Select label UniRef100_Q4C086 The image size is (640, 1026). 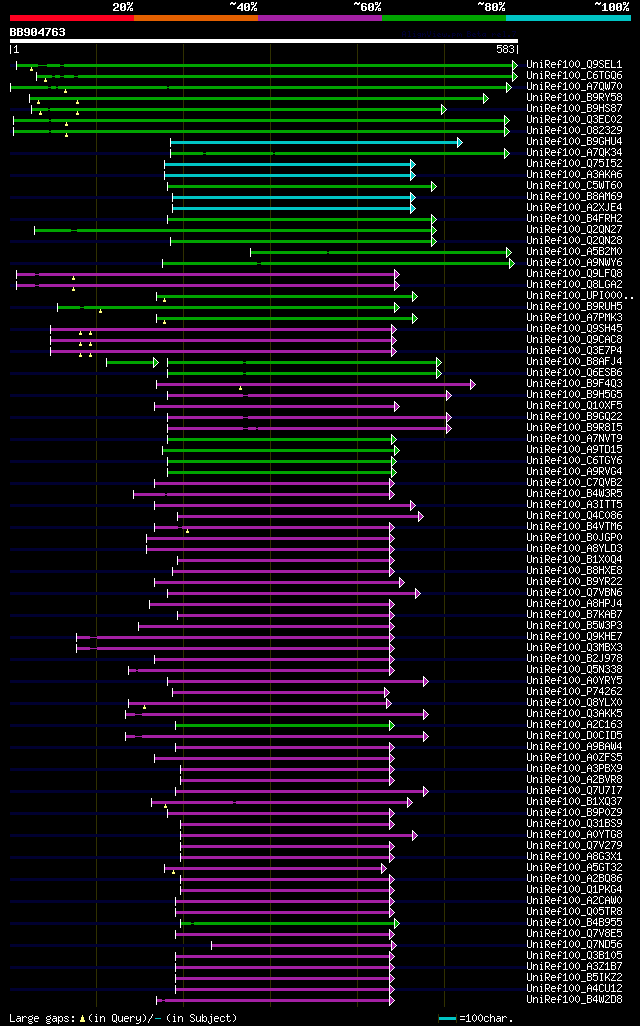tap(574, 516)
